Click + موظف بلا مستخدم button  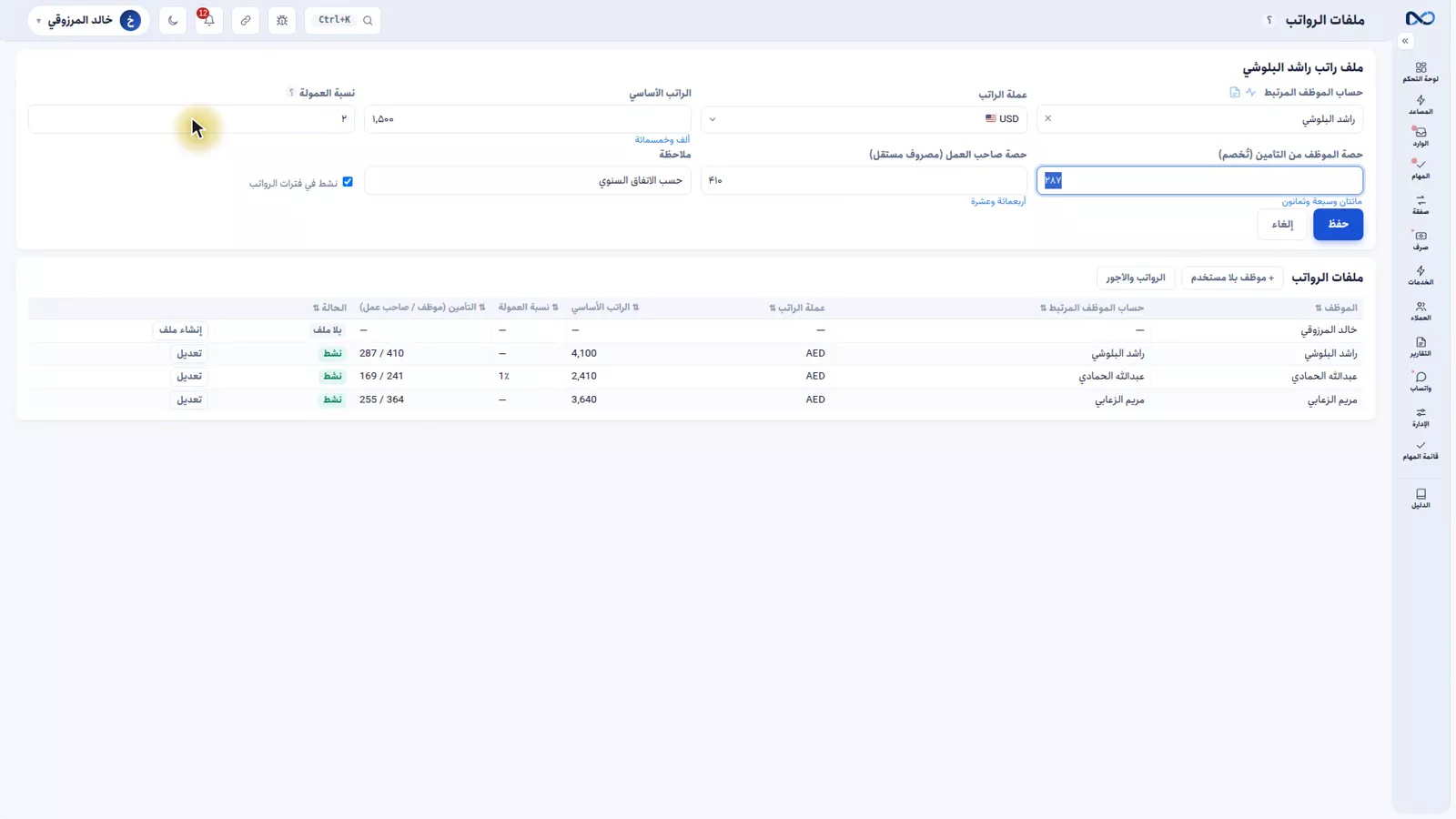tap(1232, 278)
